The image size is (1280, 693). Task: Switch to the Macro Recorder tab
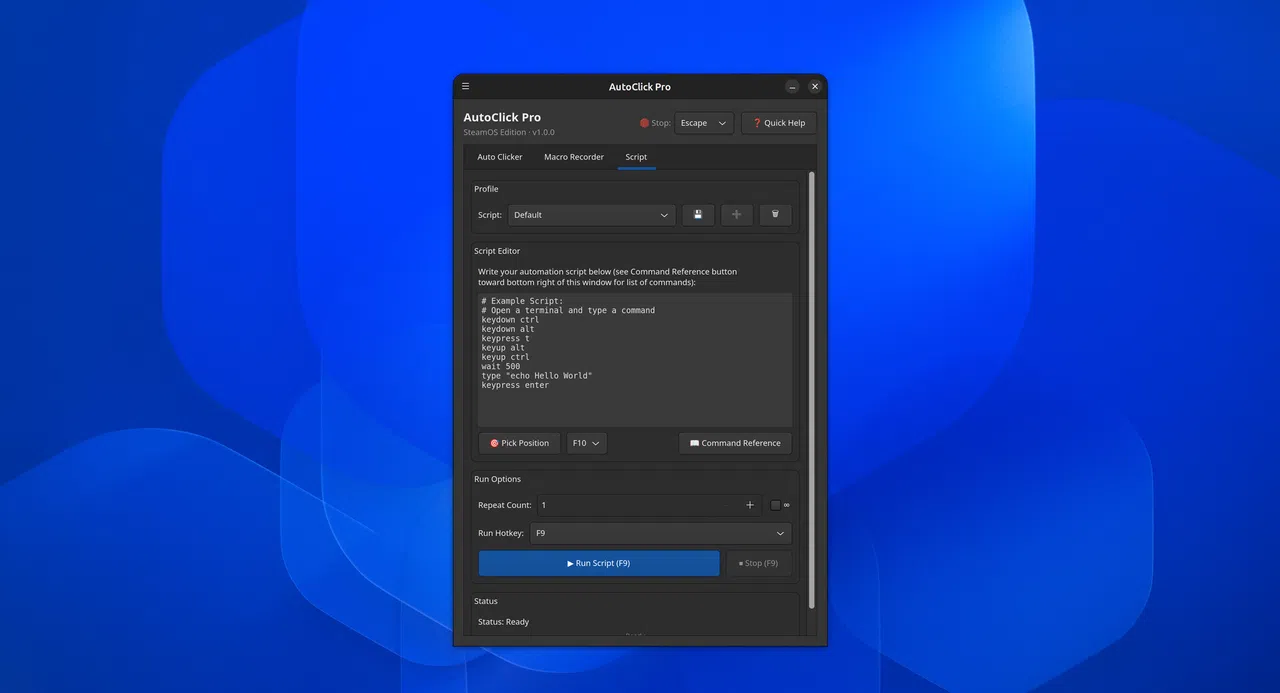click(x=574, y=157)
